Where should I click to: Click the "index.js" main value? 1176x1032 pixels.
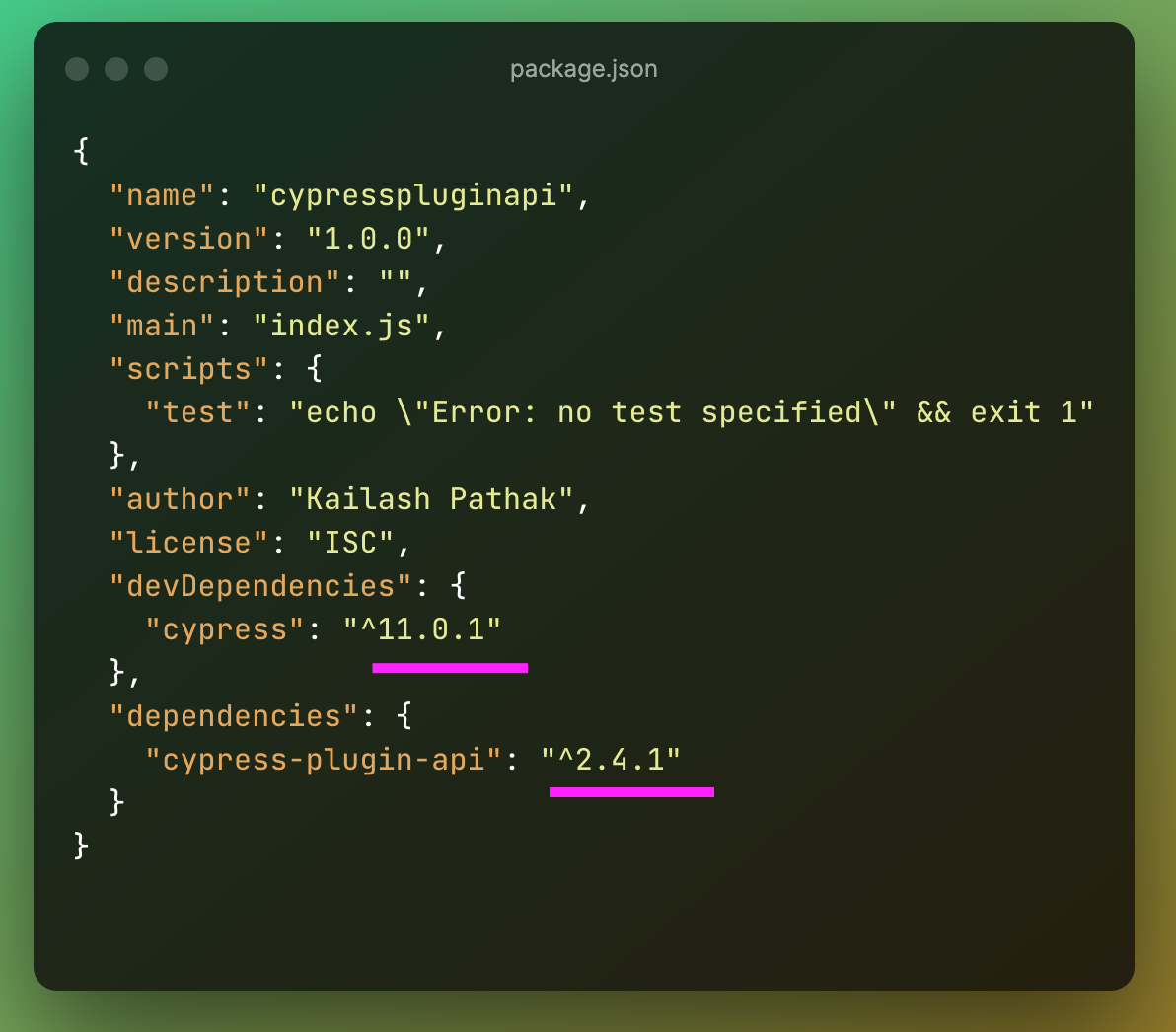[341, 326]
